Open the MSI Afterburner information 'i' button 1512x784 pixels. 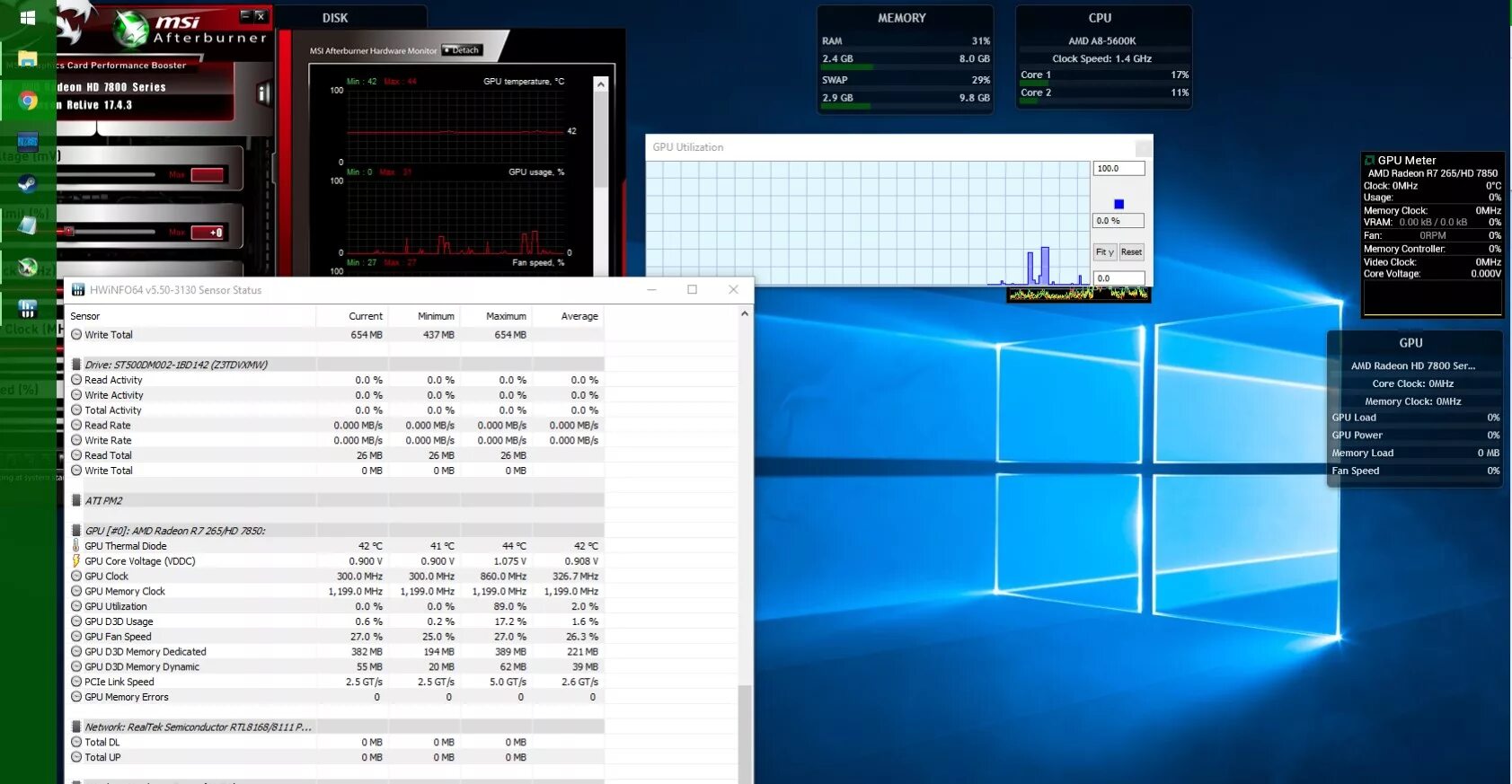[263, 93]
